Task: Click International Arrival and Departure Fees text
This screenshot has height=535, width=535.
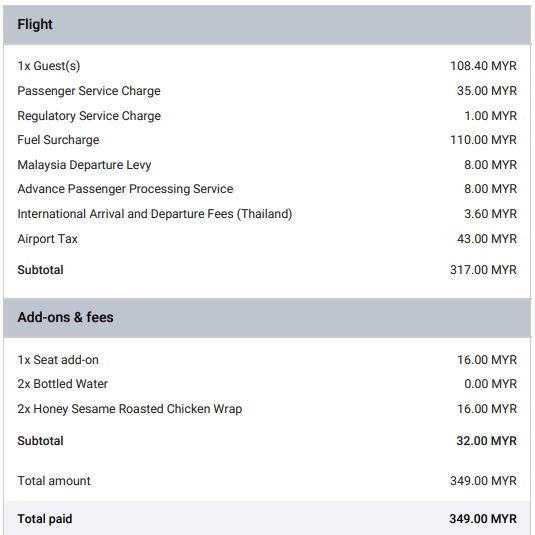Action: click(155, 214)
